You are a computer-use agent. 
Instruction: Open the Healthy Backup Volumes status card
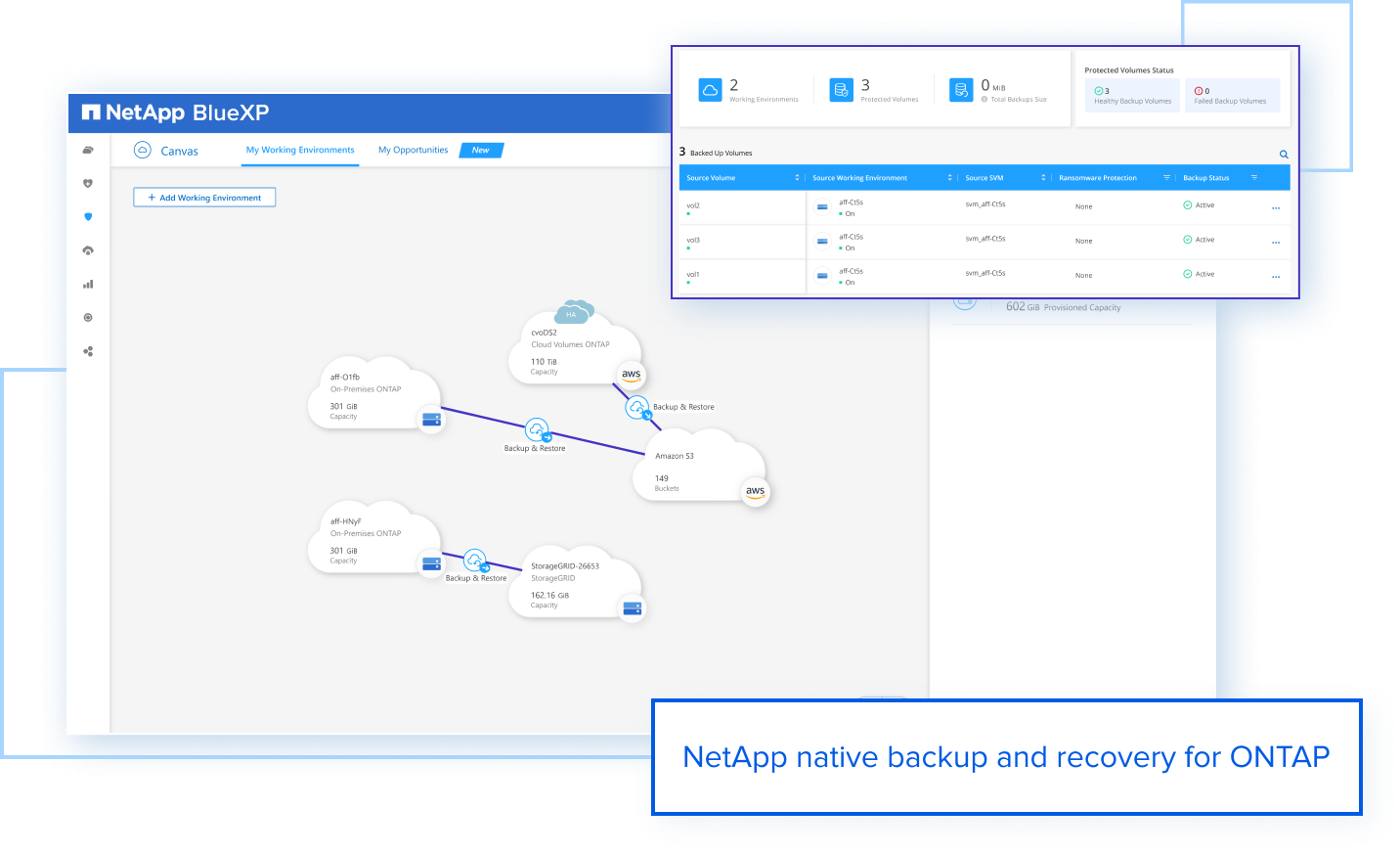(1131, 95)
